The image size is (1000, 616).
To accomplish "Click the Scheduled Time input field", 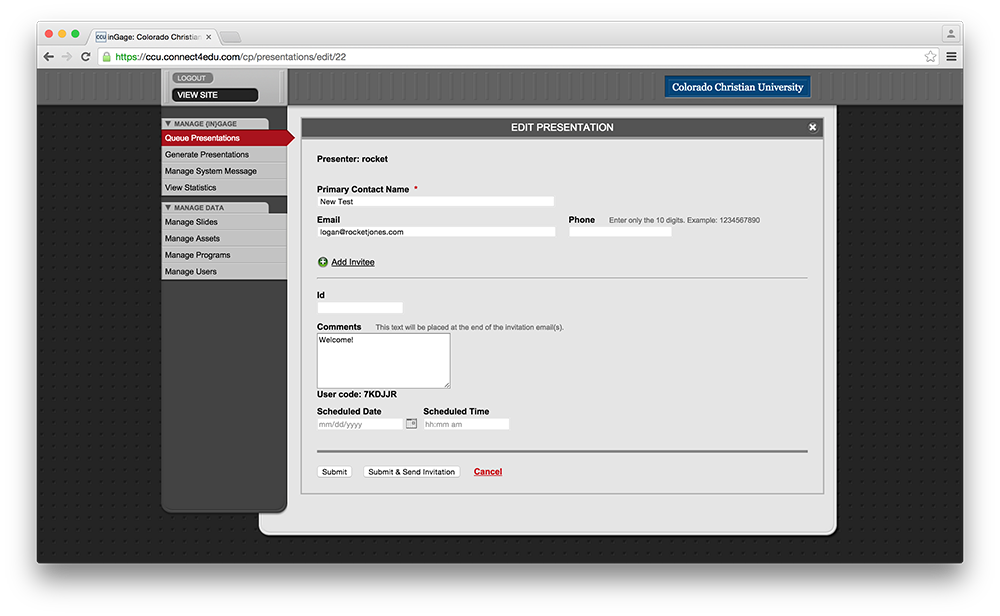I will 466,424.
